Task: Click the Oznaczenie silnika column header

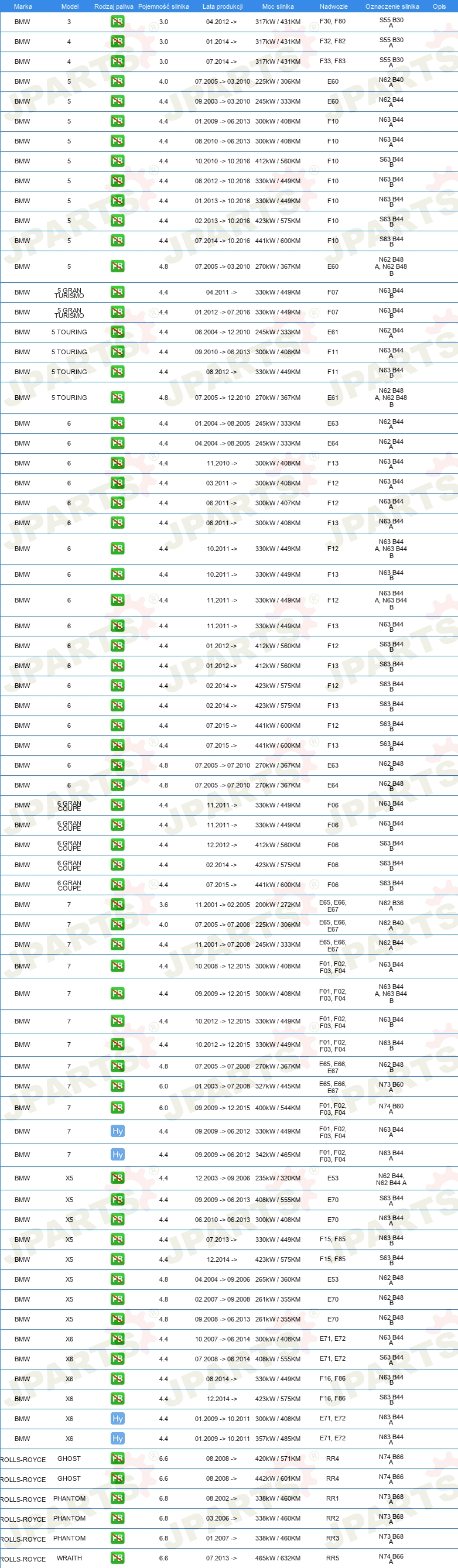Action: (x=392, y=6)
